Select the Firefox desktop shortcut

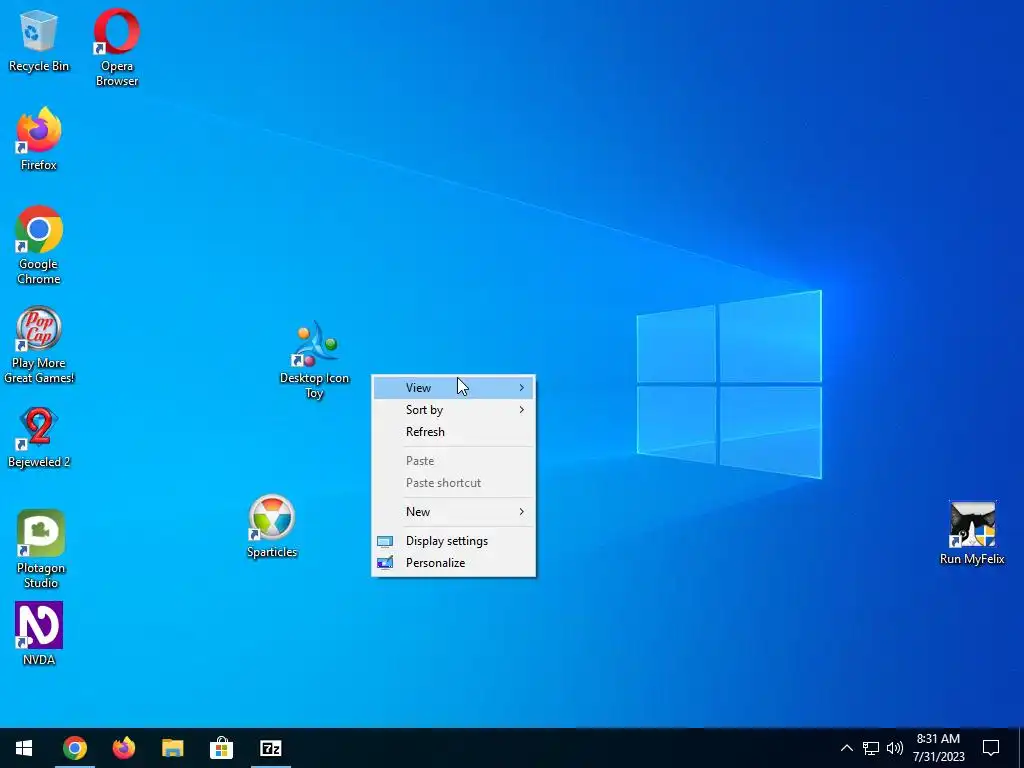39,139
